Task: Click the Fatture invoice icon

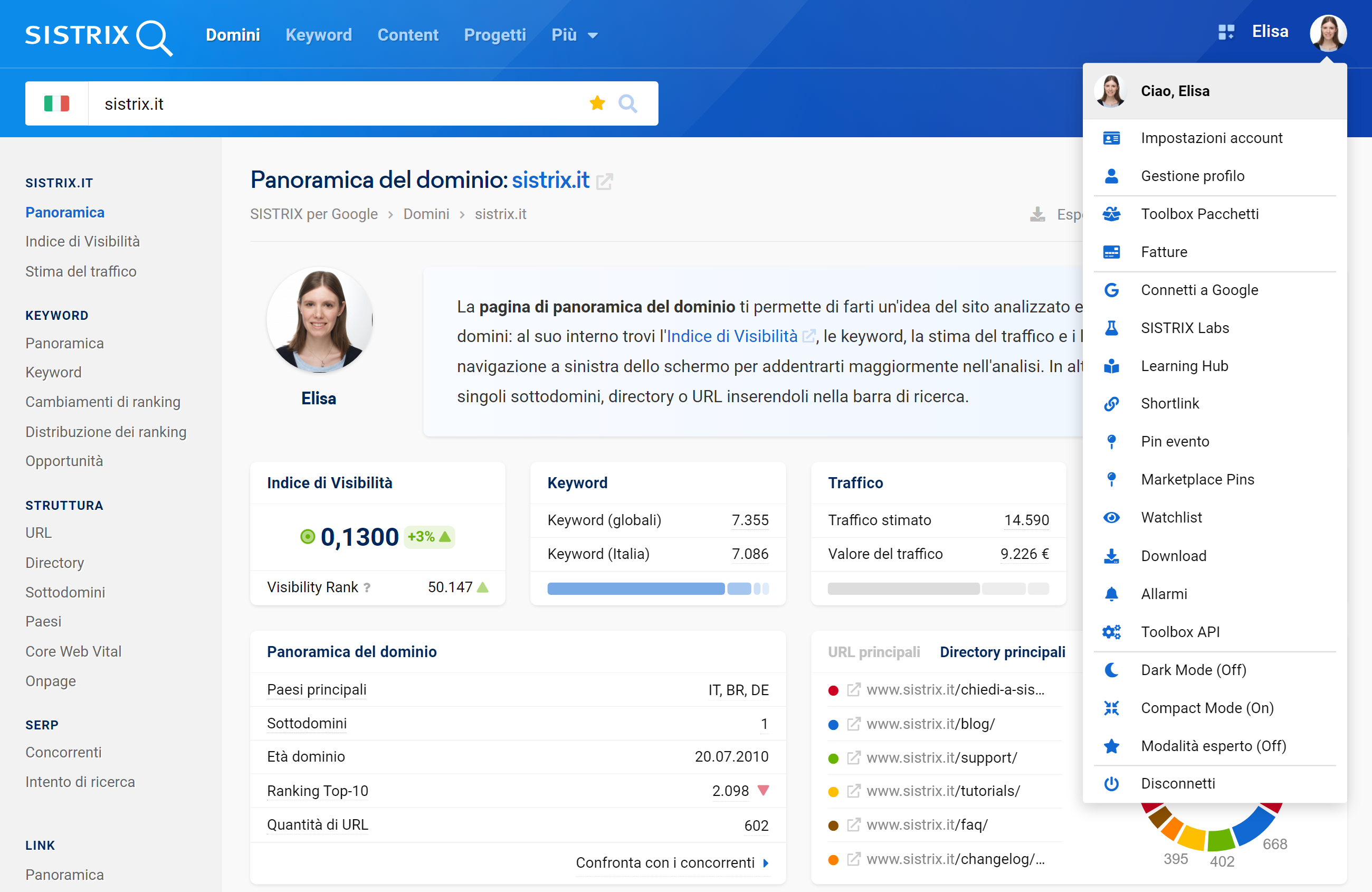Action: coord(1111,252)
